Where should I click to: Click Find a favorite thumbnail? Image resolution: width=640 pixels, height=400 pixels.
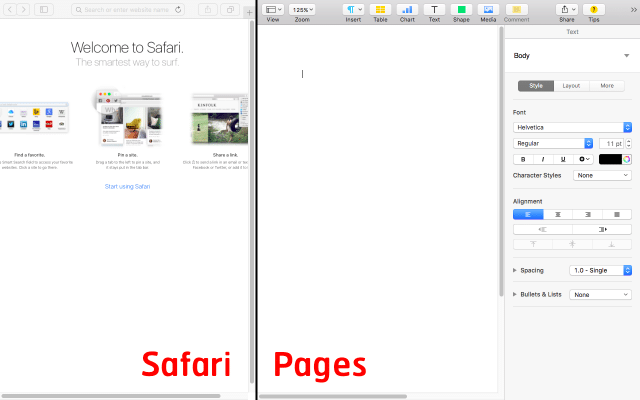pos(34,117)
